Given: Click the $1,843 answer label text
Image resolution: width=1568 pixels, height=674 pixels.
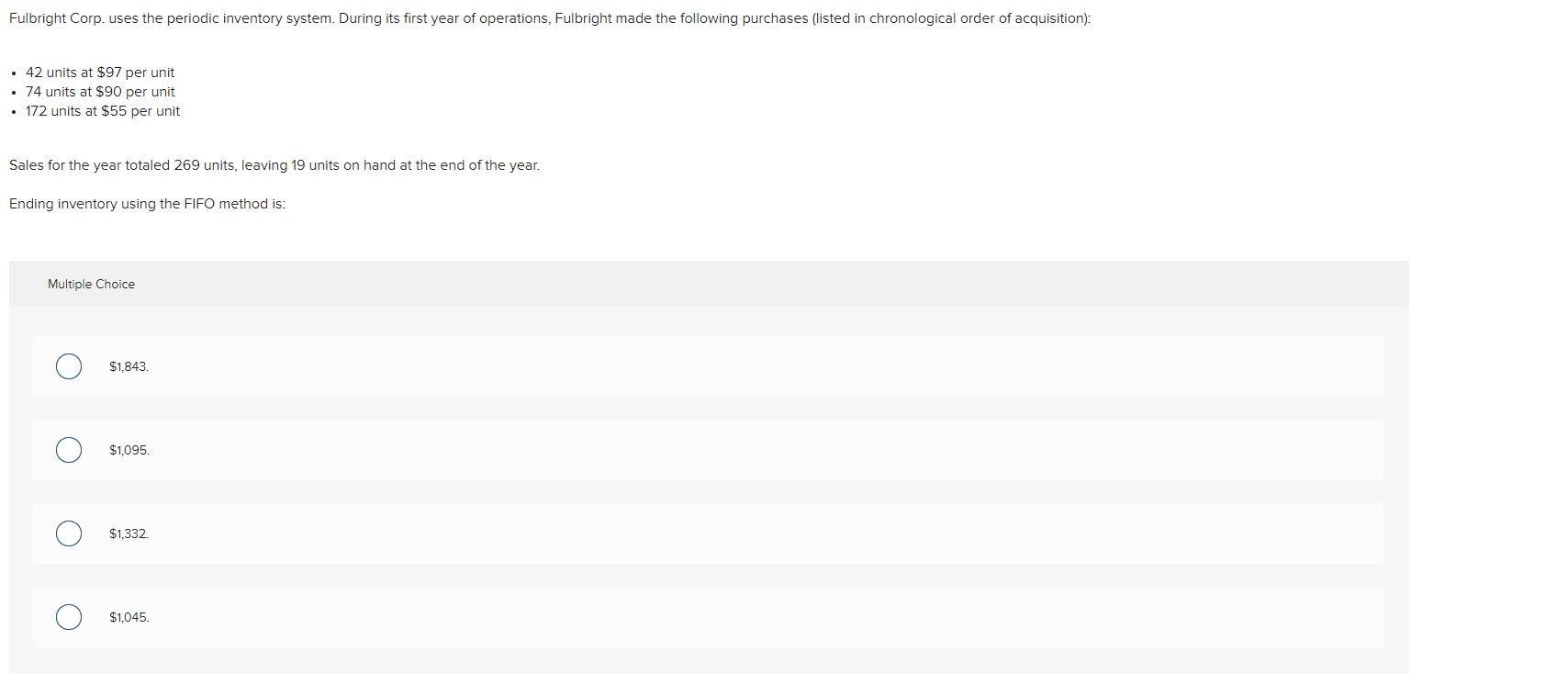Looking at the screenshot, I should (128, 365).
